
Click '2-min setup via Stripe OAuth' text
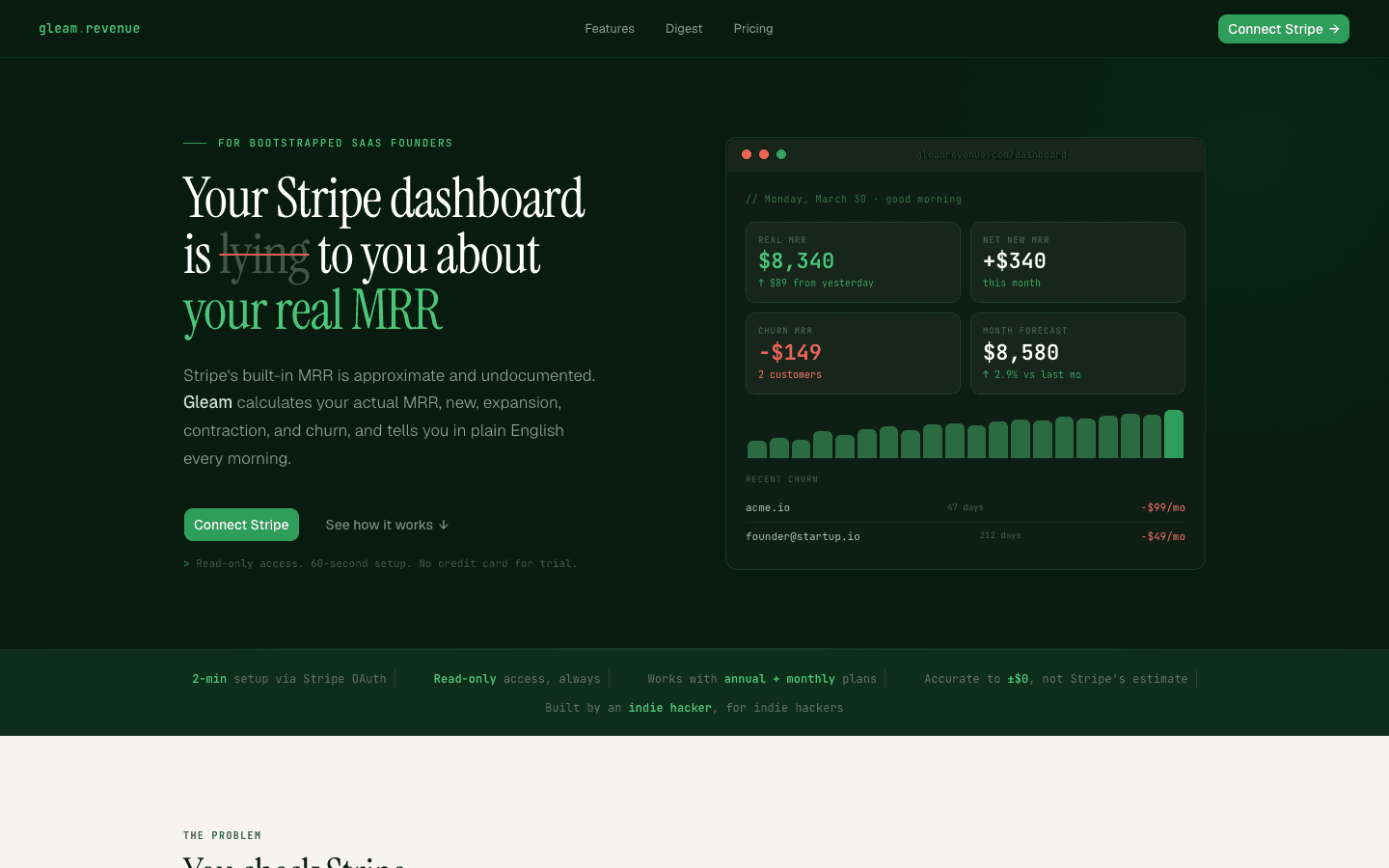pyautogui.click(x=289, y=679)
